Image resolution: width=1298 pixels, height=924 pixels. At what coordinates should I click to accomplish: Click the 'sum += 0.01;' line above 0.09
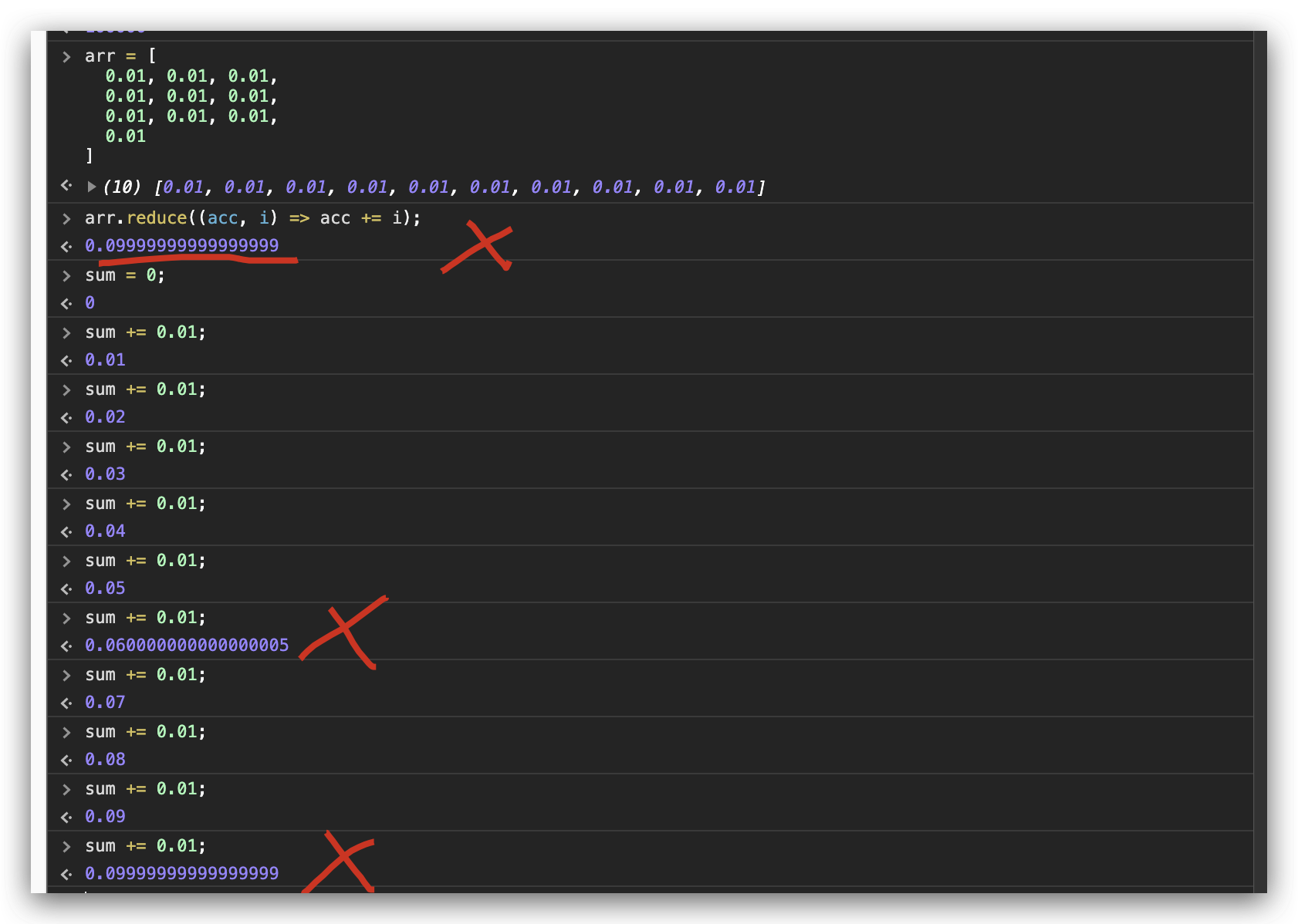coord(146,789)
